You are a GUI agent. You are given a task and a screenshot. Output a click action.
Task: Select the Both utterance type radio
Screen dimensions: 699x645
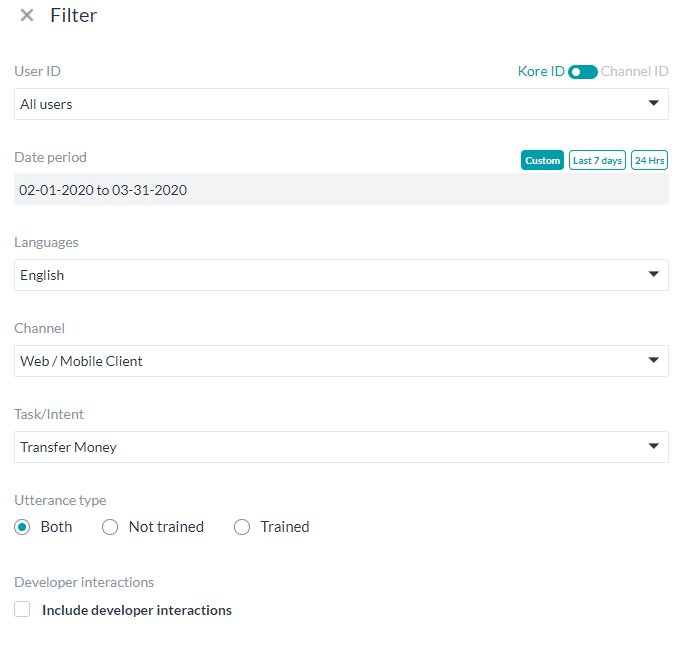click(x=23, y=527)
